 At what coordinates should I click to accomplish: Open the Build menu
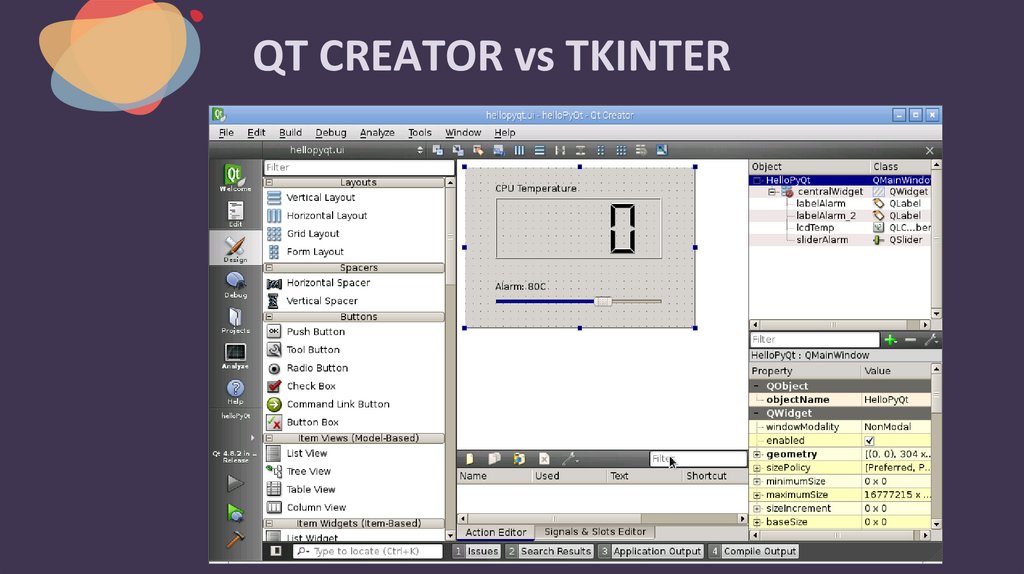290,133
